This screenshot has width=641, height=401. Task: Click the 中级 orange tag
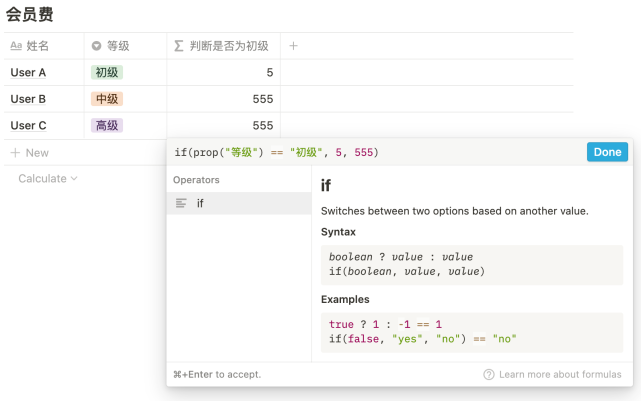click(x=107, y=99)
